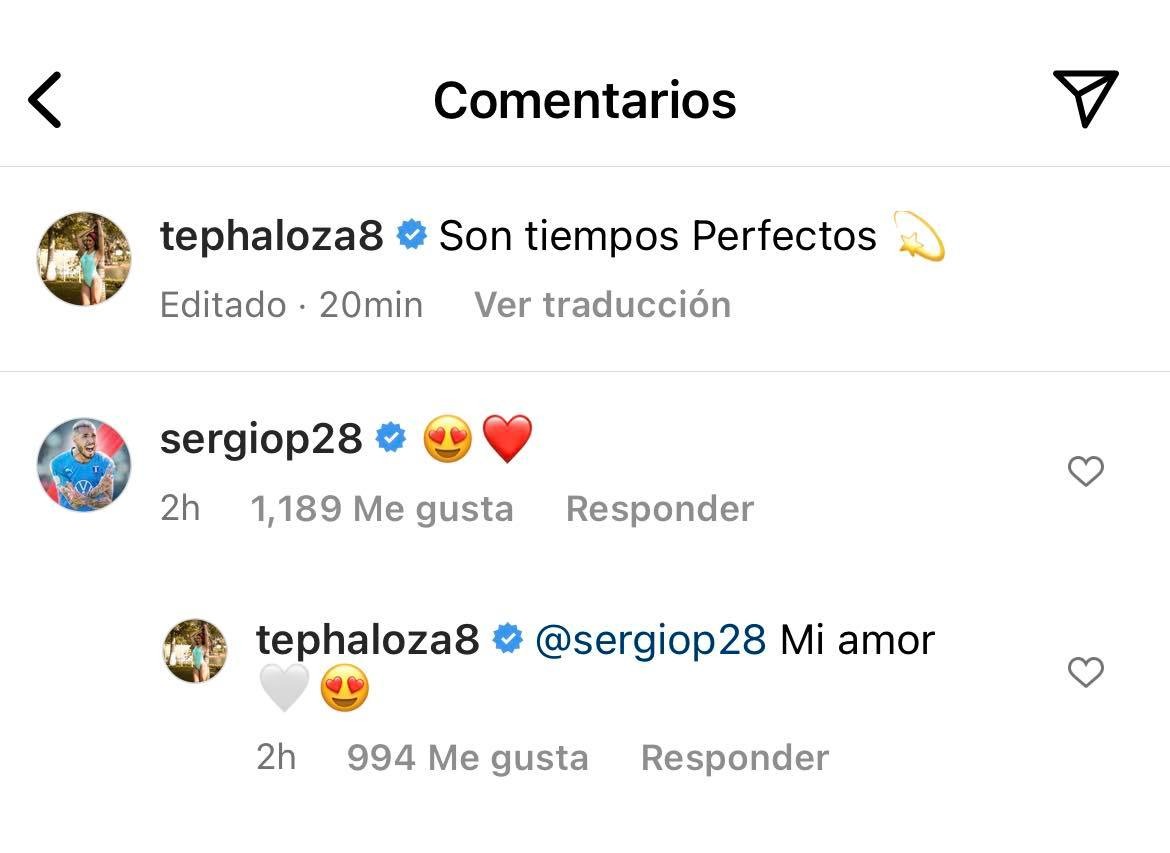Like the Mi amor reply heart

tap(1085, 671)
